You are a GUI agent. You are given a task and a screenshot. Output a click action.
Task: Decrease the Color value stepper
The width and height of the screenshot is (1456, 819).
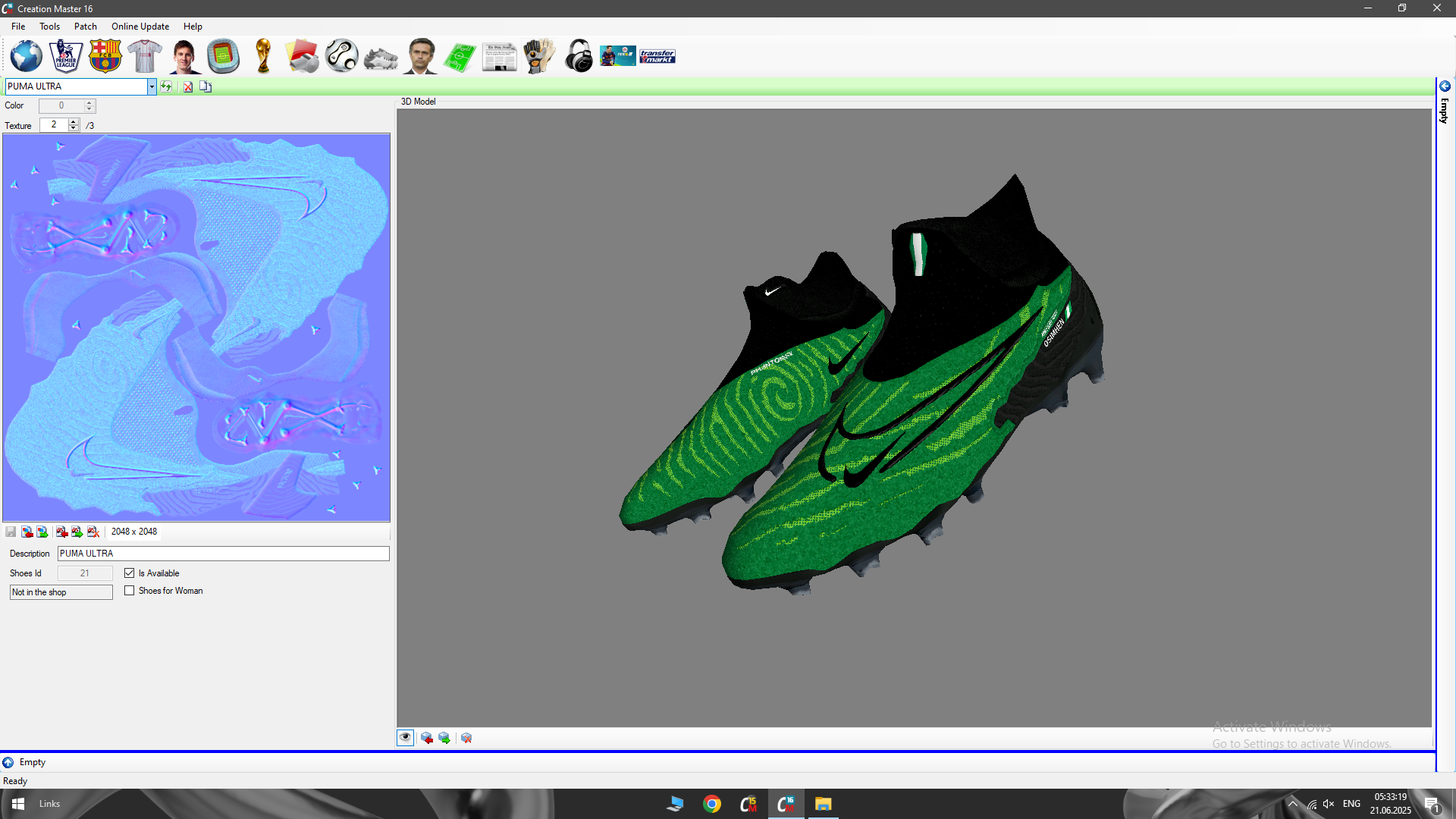(89, 109)
